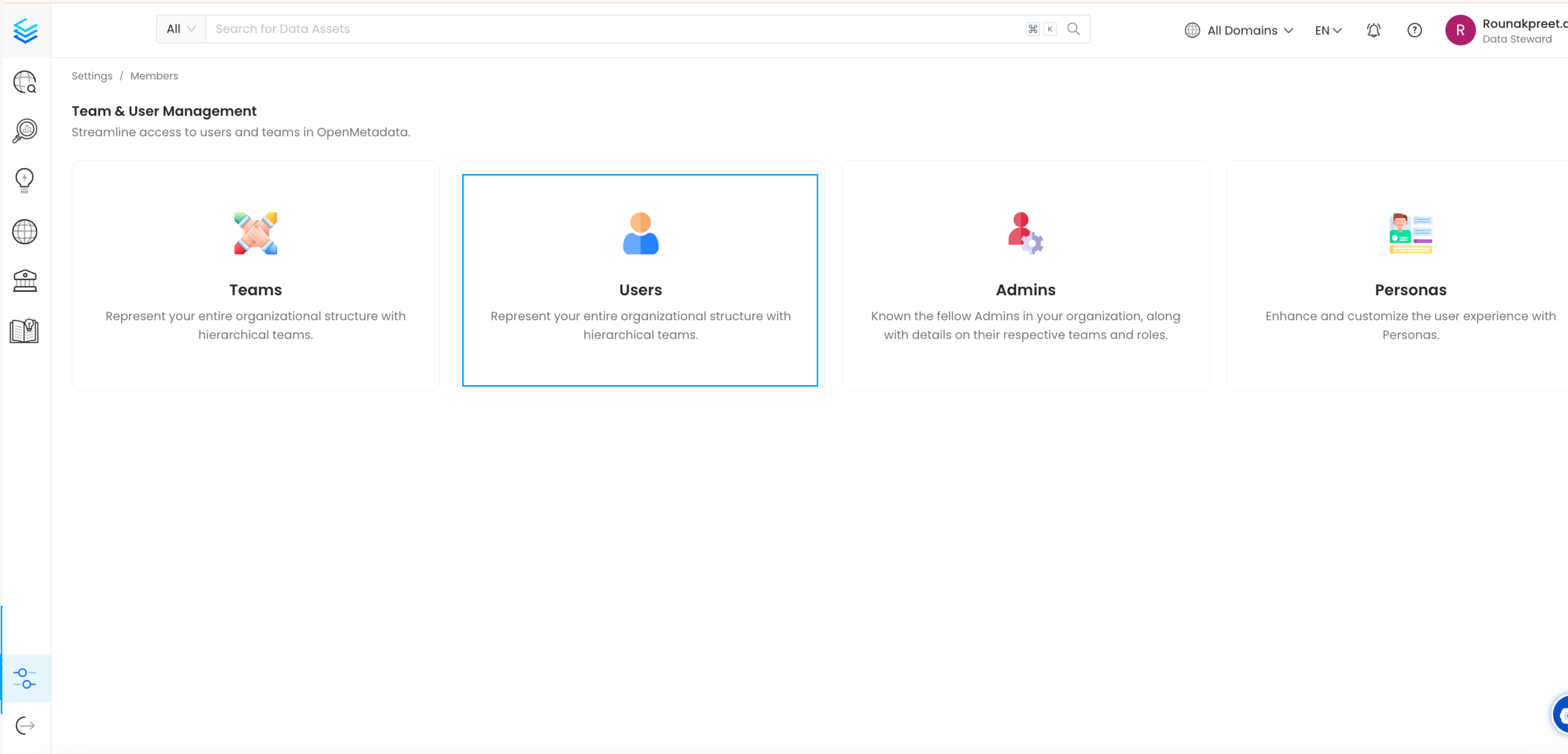Open Explore globe-search sidebar icon

click(x=25, y=81)
